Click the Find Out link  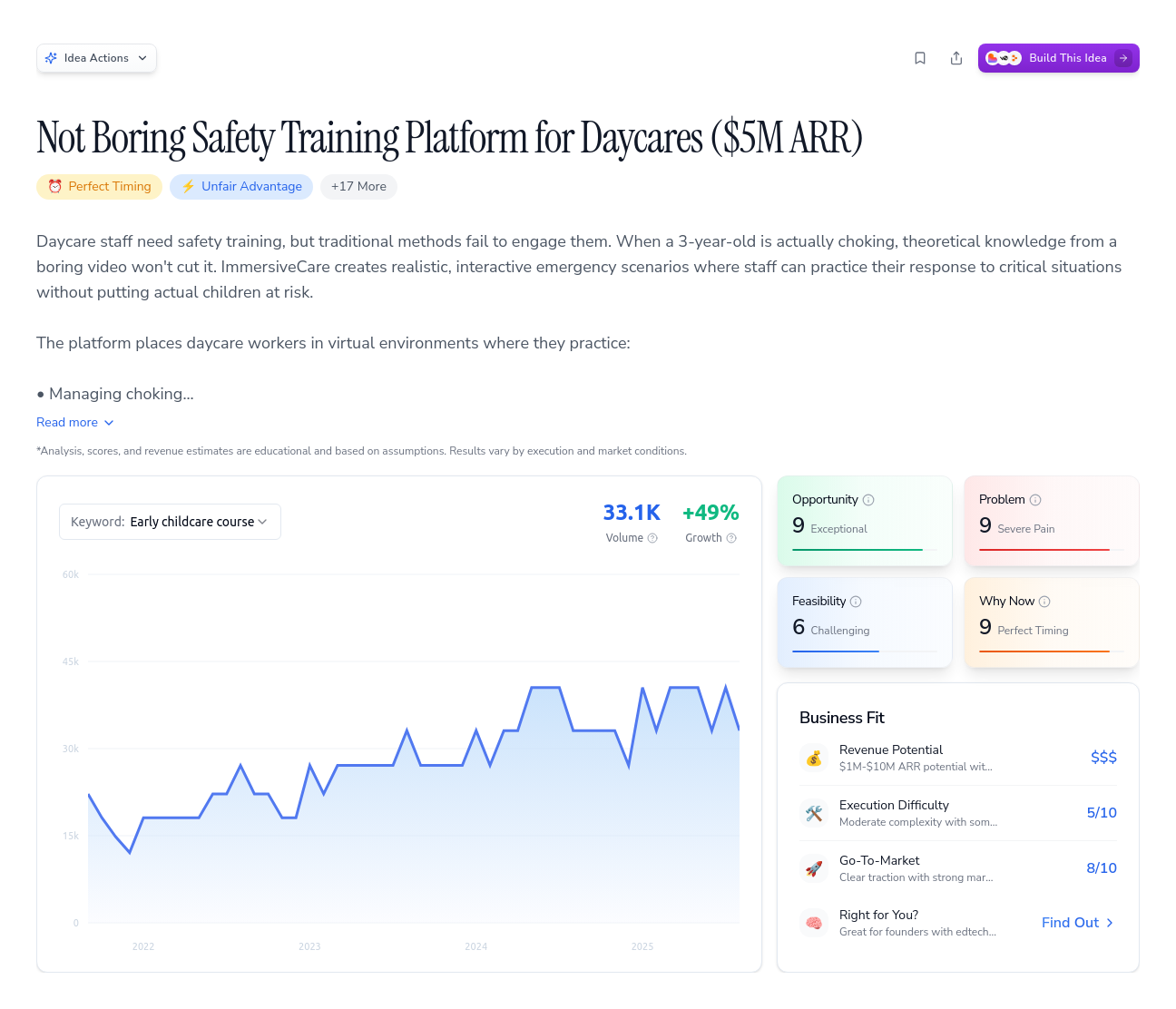tap(1077, 923)
